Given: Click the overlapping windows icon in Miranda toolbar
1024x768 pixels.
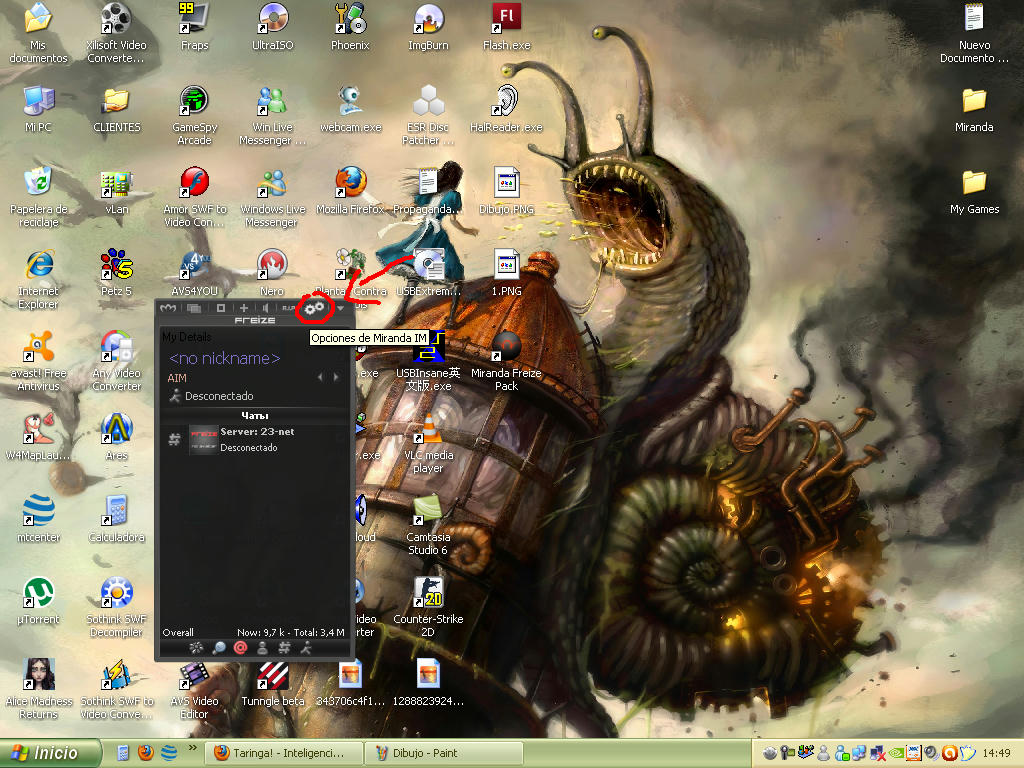Looking at the screenshot, I should coord(194,308).
